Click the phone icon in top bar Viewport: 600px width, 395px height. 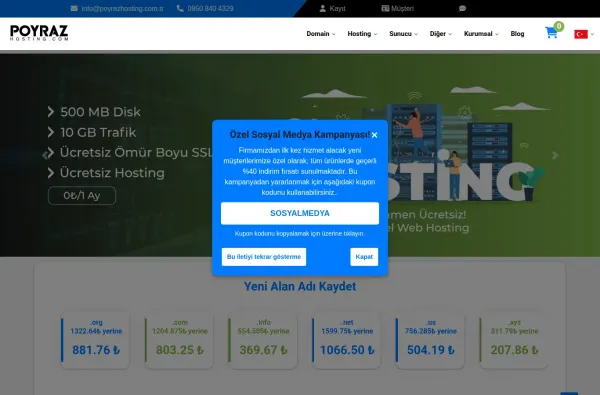[x=180, y=8]
